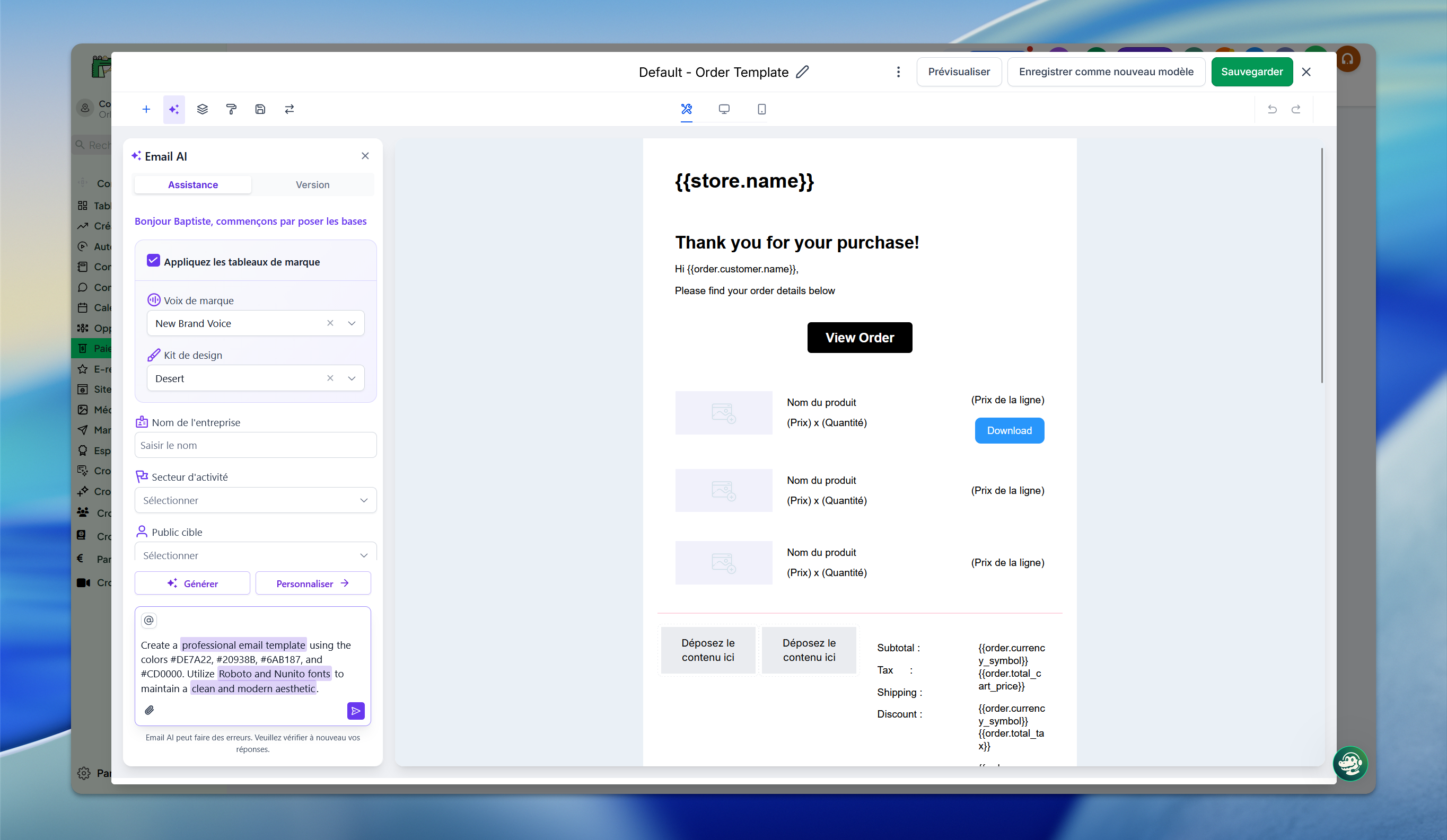Image resolution: width=1447 pixels, height=840 pixels.
Task: Click the canvas vertical scrollbar
Action: (x=1322, y=265)
